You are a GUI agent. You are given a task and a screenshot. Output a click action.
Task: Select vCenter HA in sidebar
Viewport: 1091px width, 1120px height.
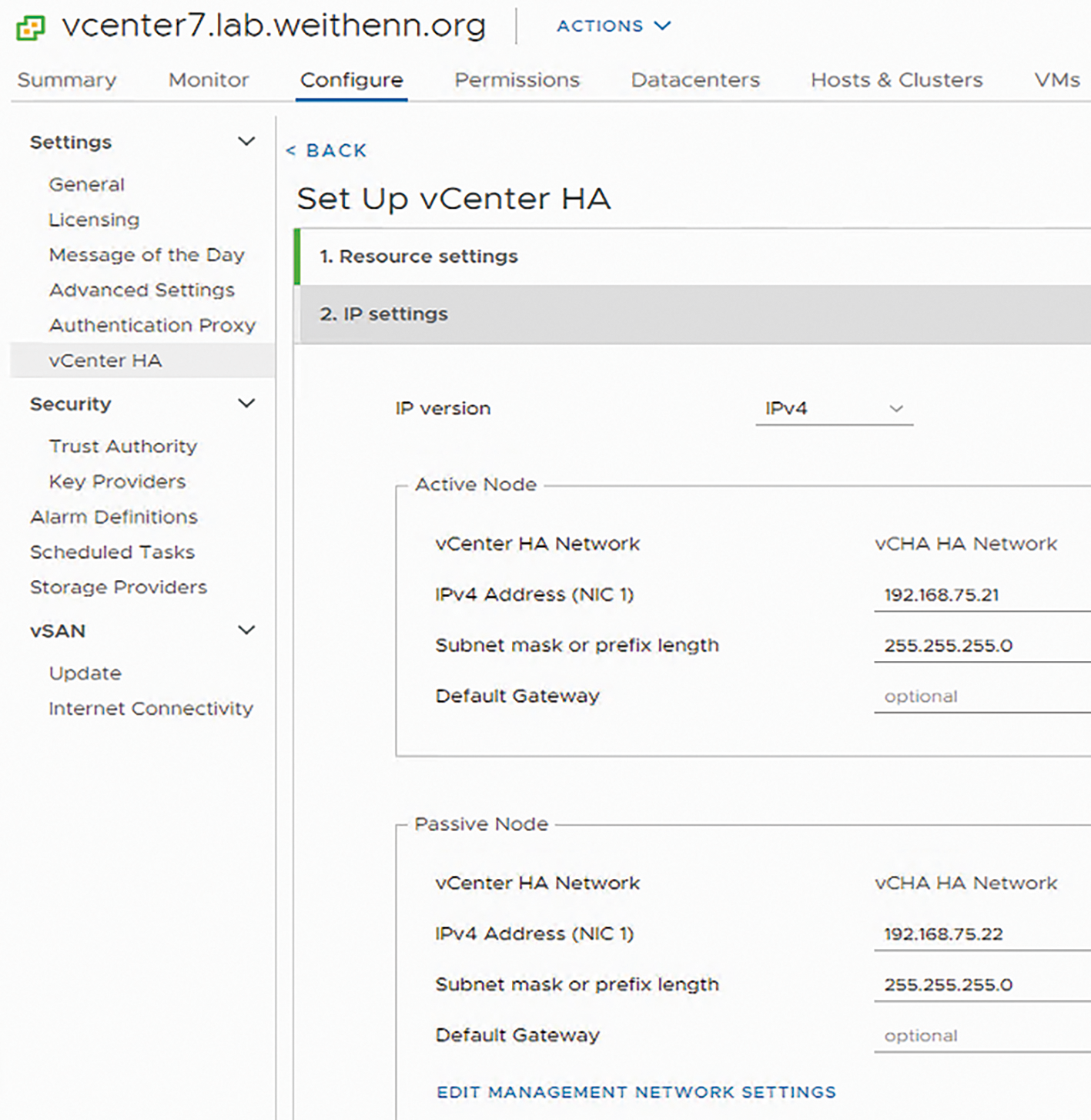[x=142, y=360]
